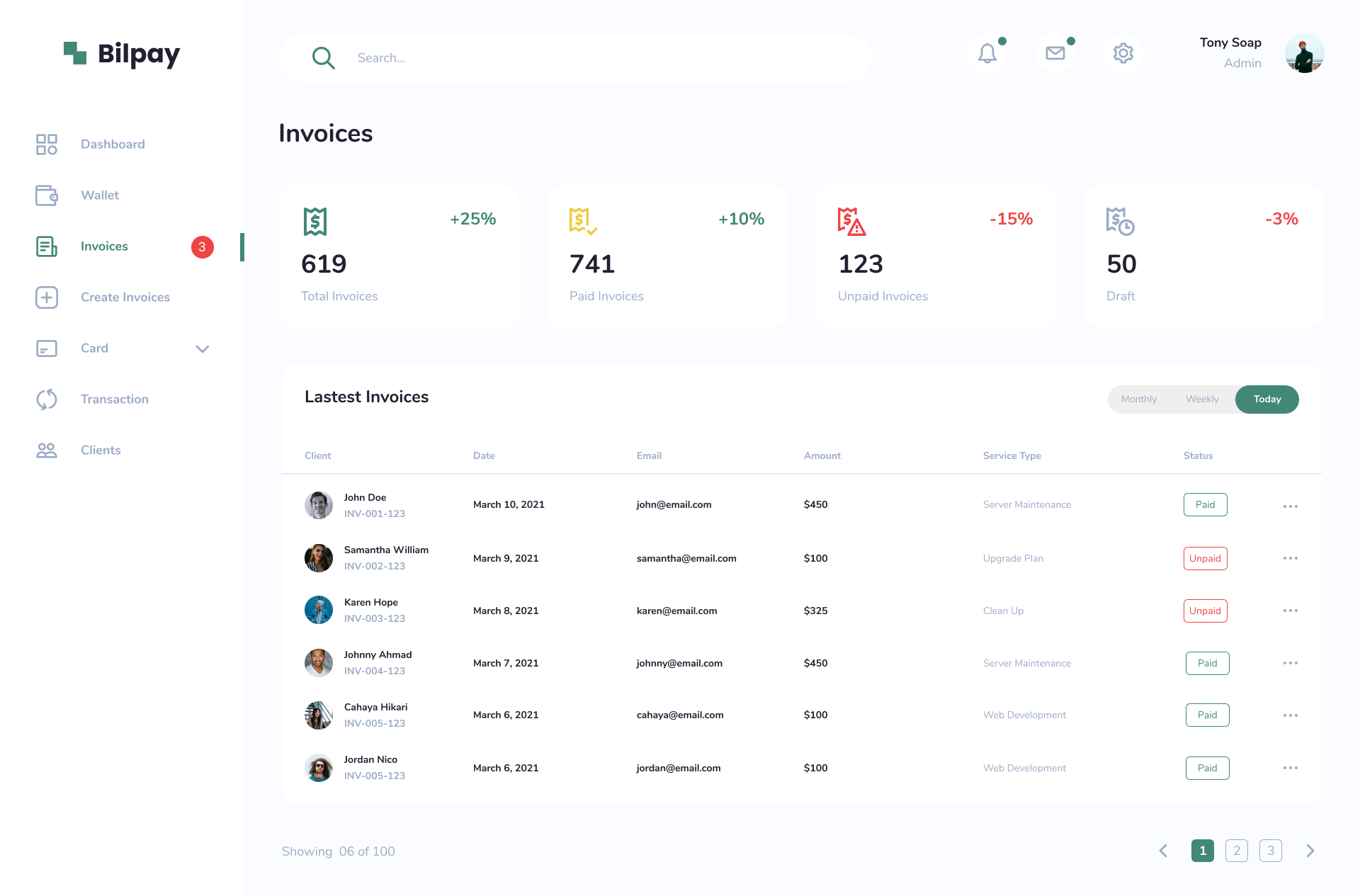This screenshot has width=1360, height=896.
Task: Click the Transaction cycle icon
Action: coord(47,399)
